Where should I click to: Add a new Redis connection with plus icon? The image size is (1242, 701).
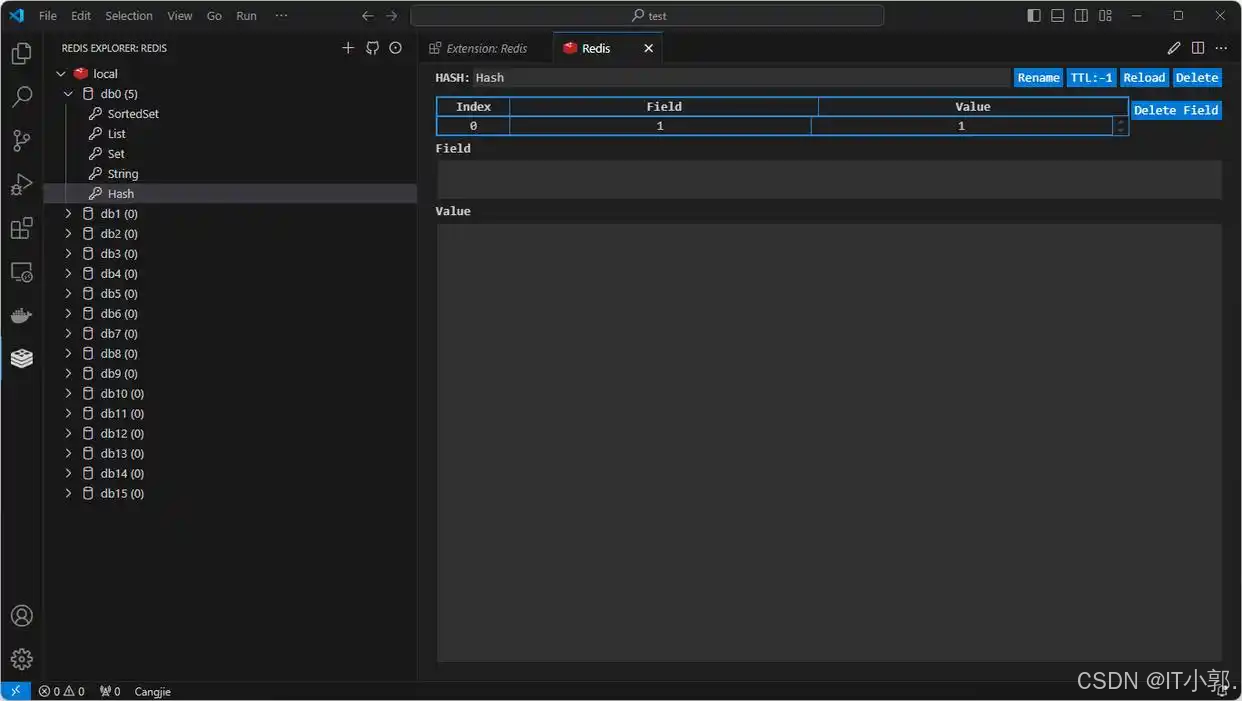[348, 48]
